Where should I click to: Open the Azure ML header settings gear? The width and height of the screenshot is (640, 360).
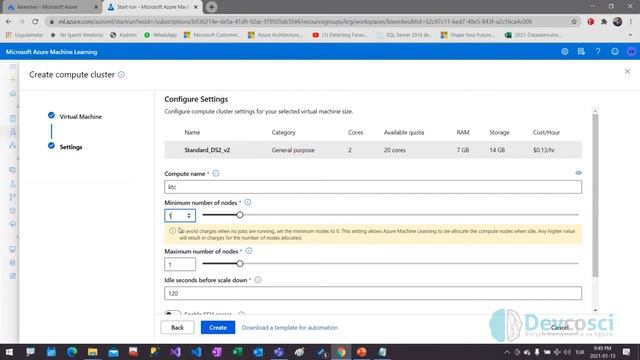564,51
